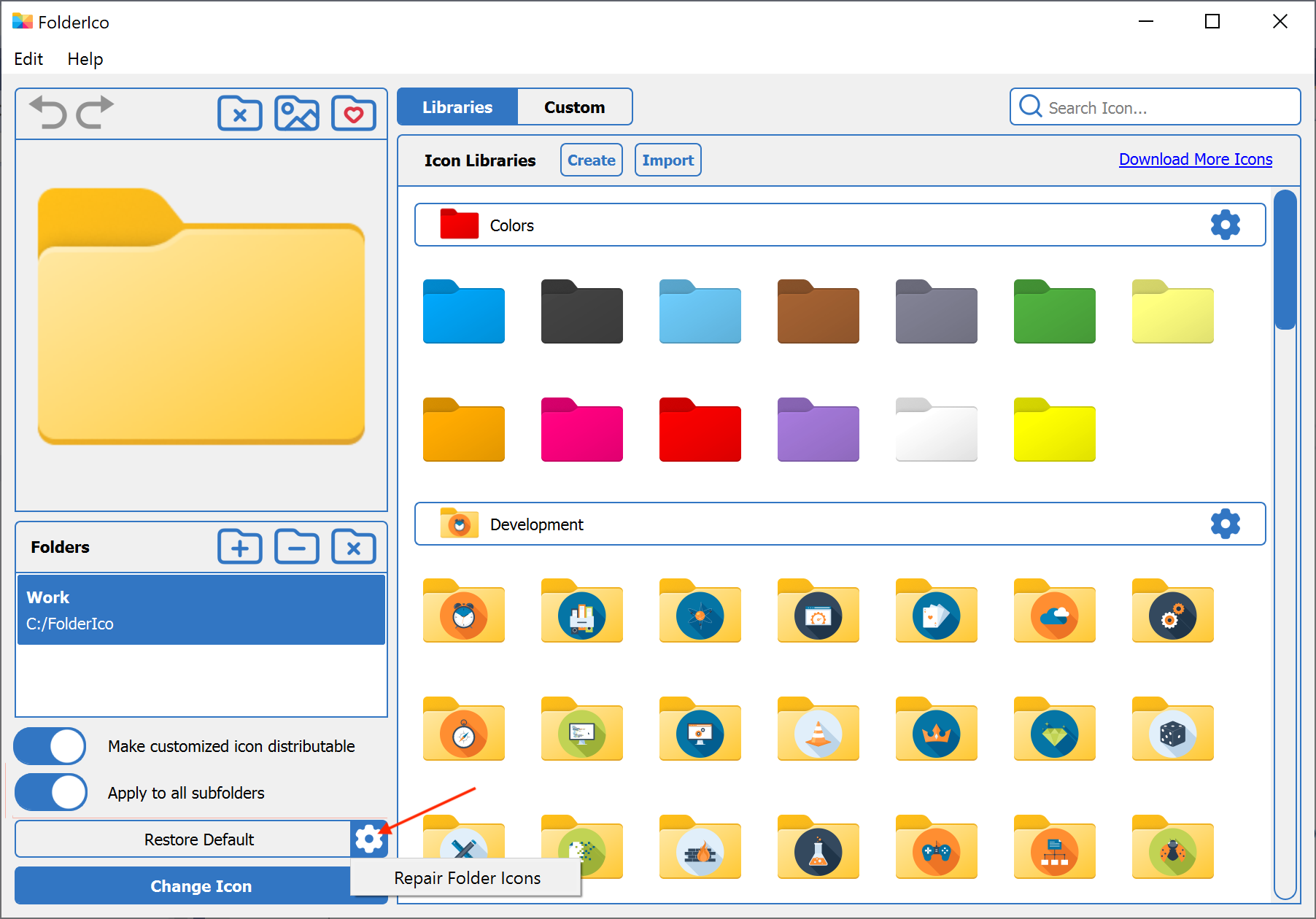Screen dimensions: 1316x919
Task: Click the Redo arrow icon
Action: 96,113
